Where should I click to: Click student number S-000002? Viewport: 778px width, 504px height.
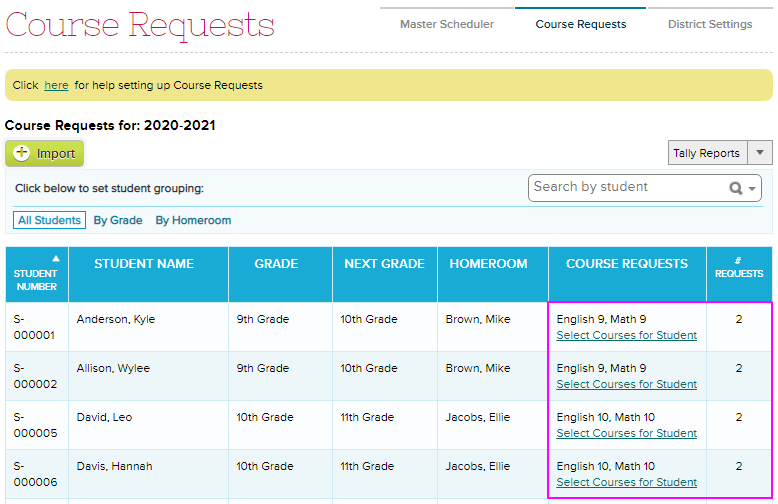coord(35,376)
